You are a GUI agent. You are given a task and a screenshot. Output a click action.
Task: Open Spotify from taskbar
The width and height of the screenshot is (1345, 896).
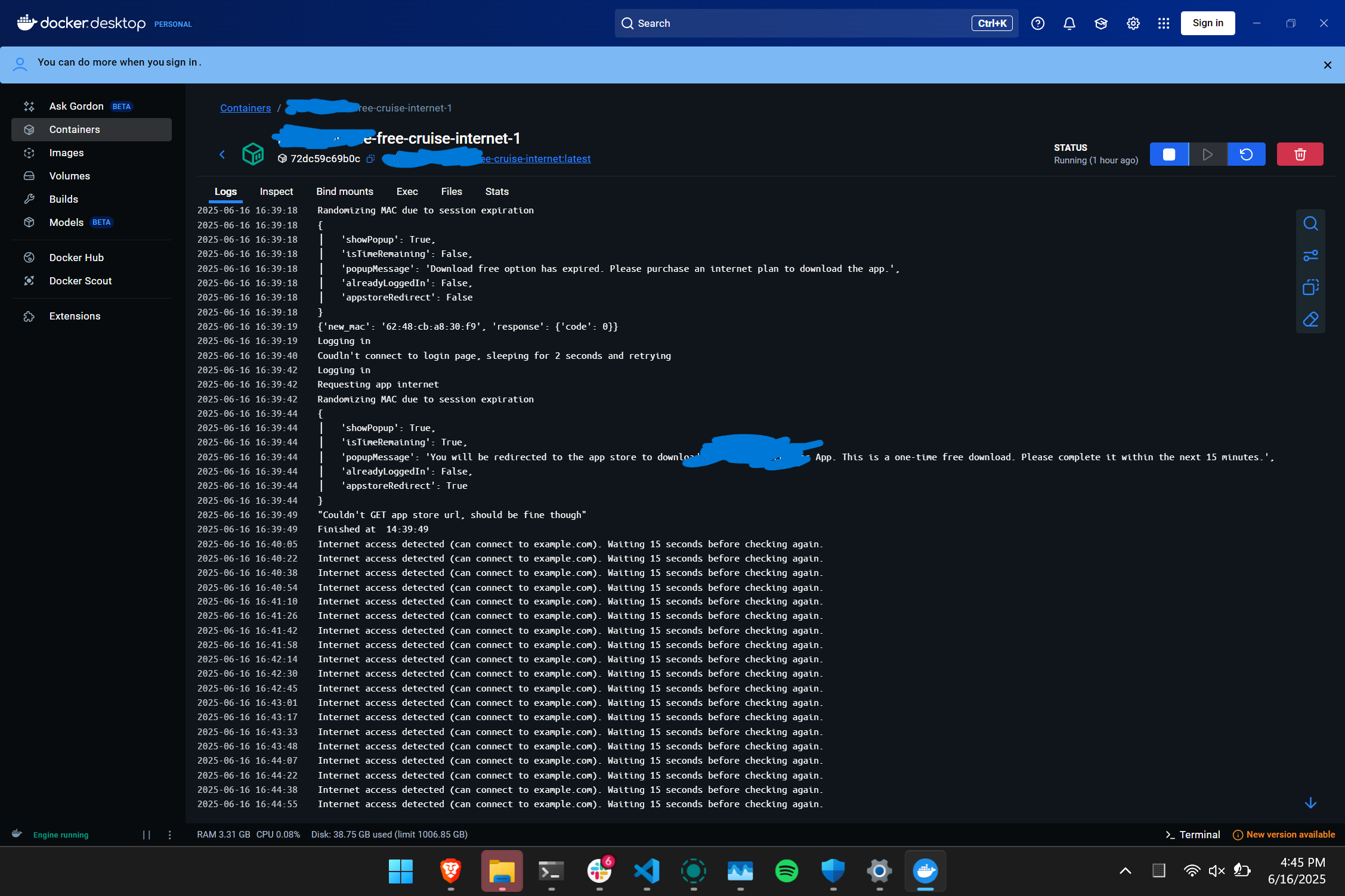click(x=786, y=871)
